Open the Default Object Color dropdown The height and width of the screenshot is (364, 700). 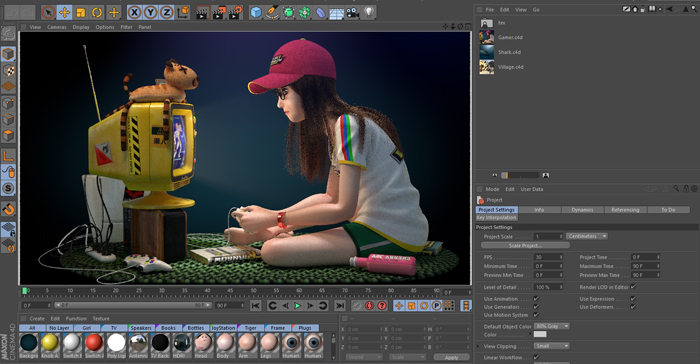tap(552, 326)
